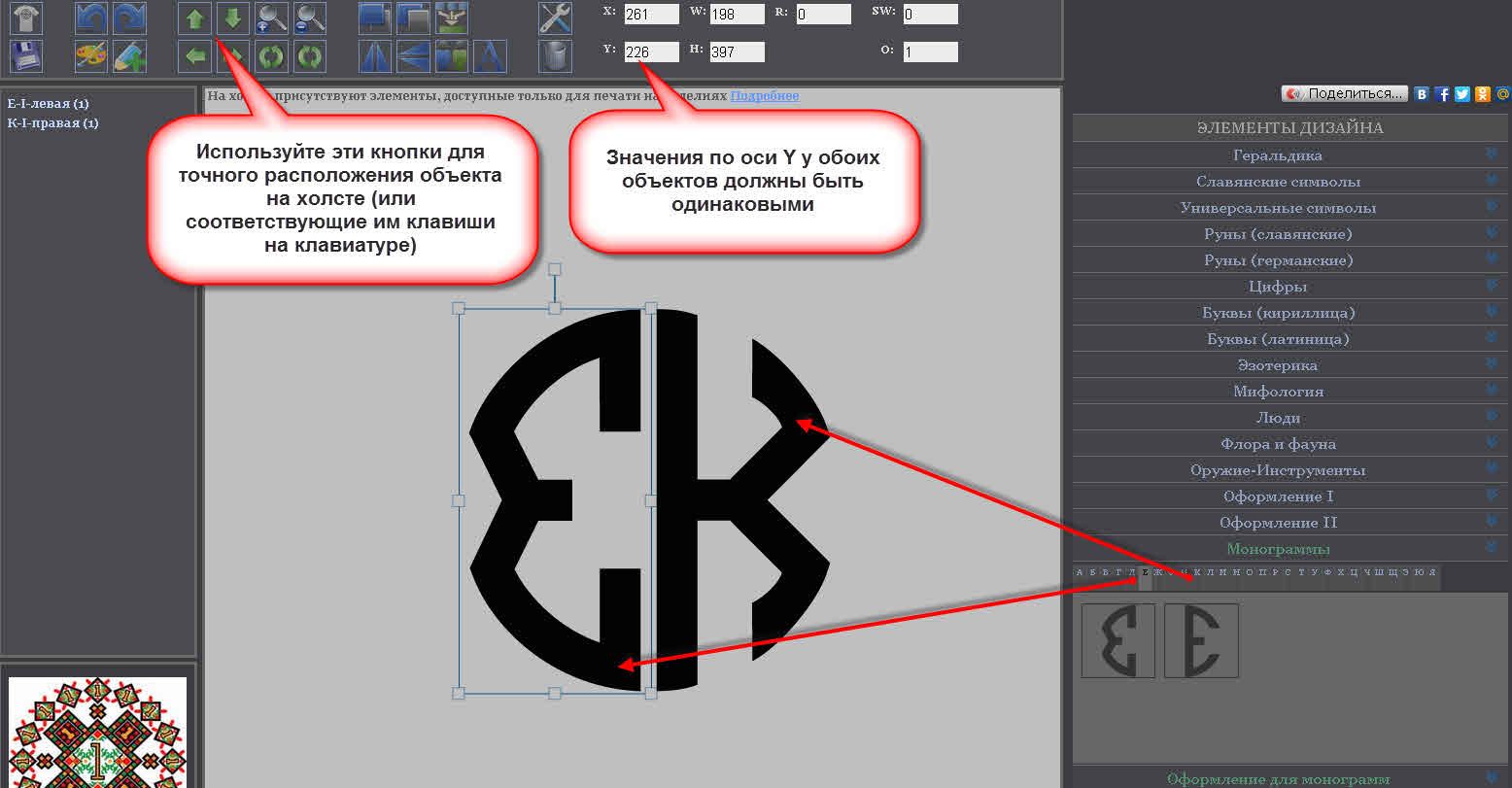Open the Подробнее link
Image resolution: width=1512 pixels, height=788 pixels.
(x=765, y=96)
